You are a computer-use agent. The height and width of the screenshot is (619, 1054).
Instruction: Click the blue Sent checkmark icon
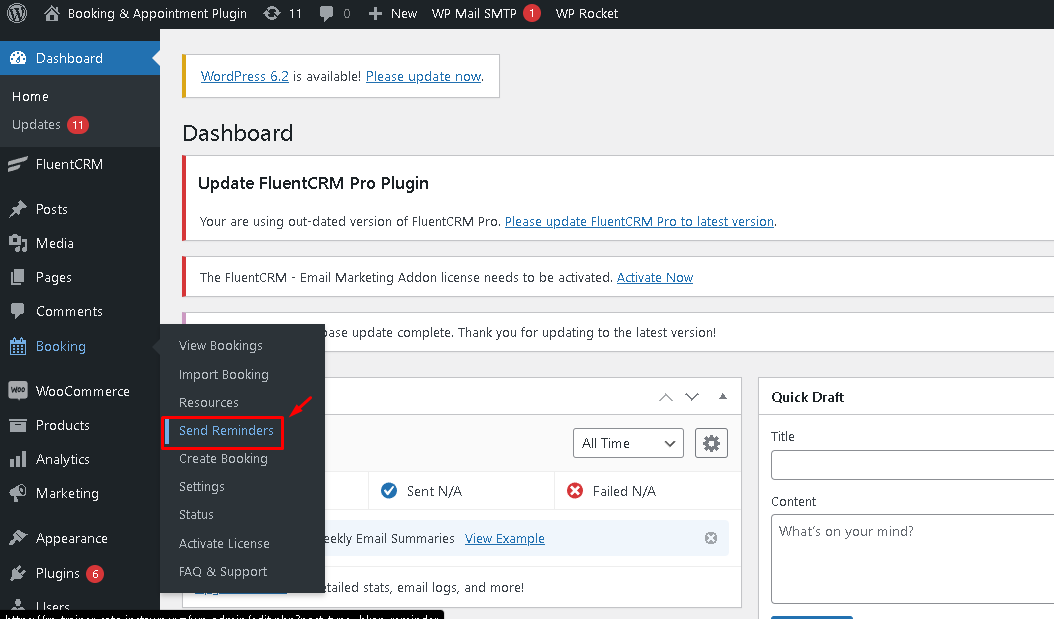[x=389, y=491]
